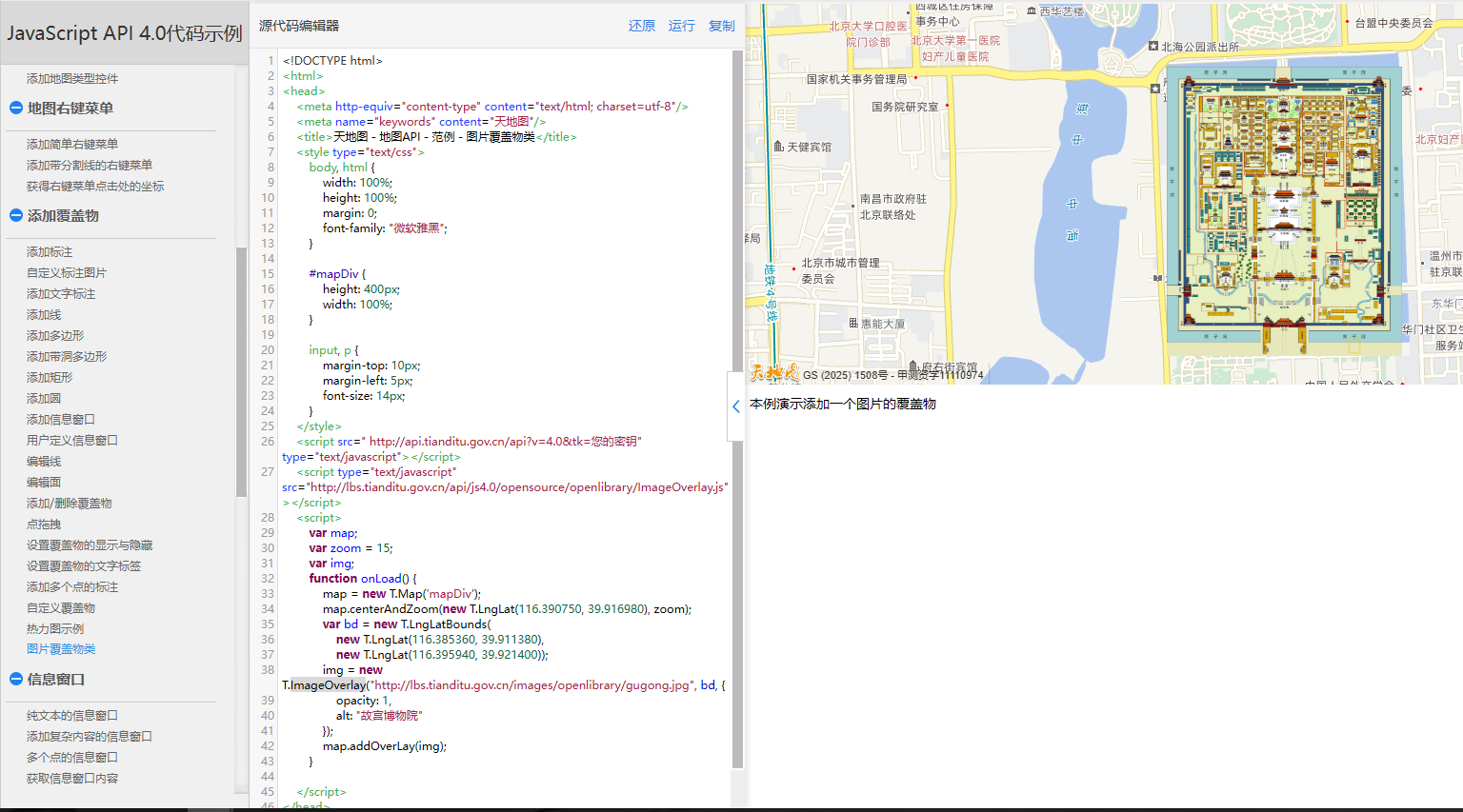Screen dimensions: 1463x812
Task: Place cursor on 'var zoom = 15;' line
Action: tap(351, 548)
